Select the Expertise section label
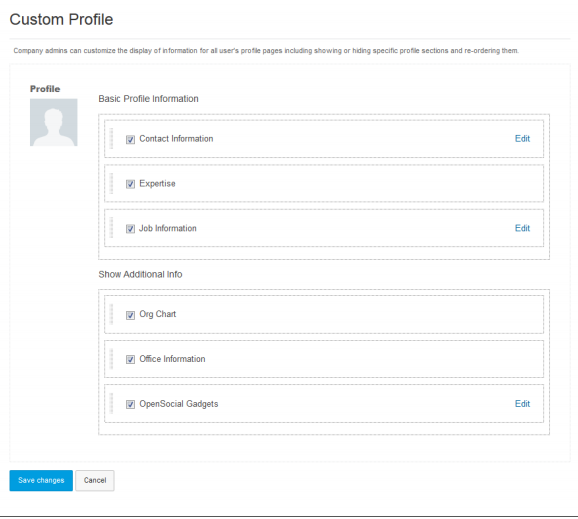 point(157,184)
